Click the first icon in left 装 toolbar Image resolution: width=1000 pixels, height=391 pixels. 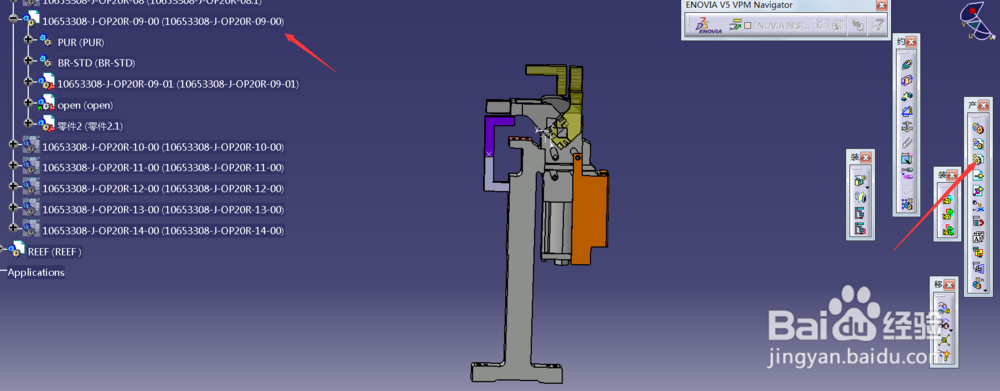coord(860,181)
